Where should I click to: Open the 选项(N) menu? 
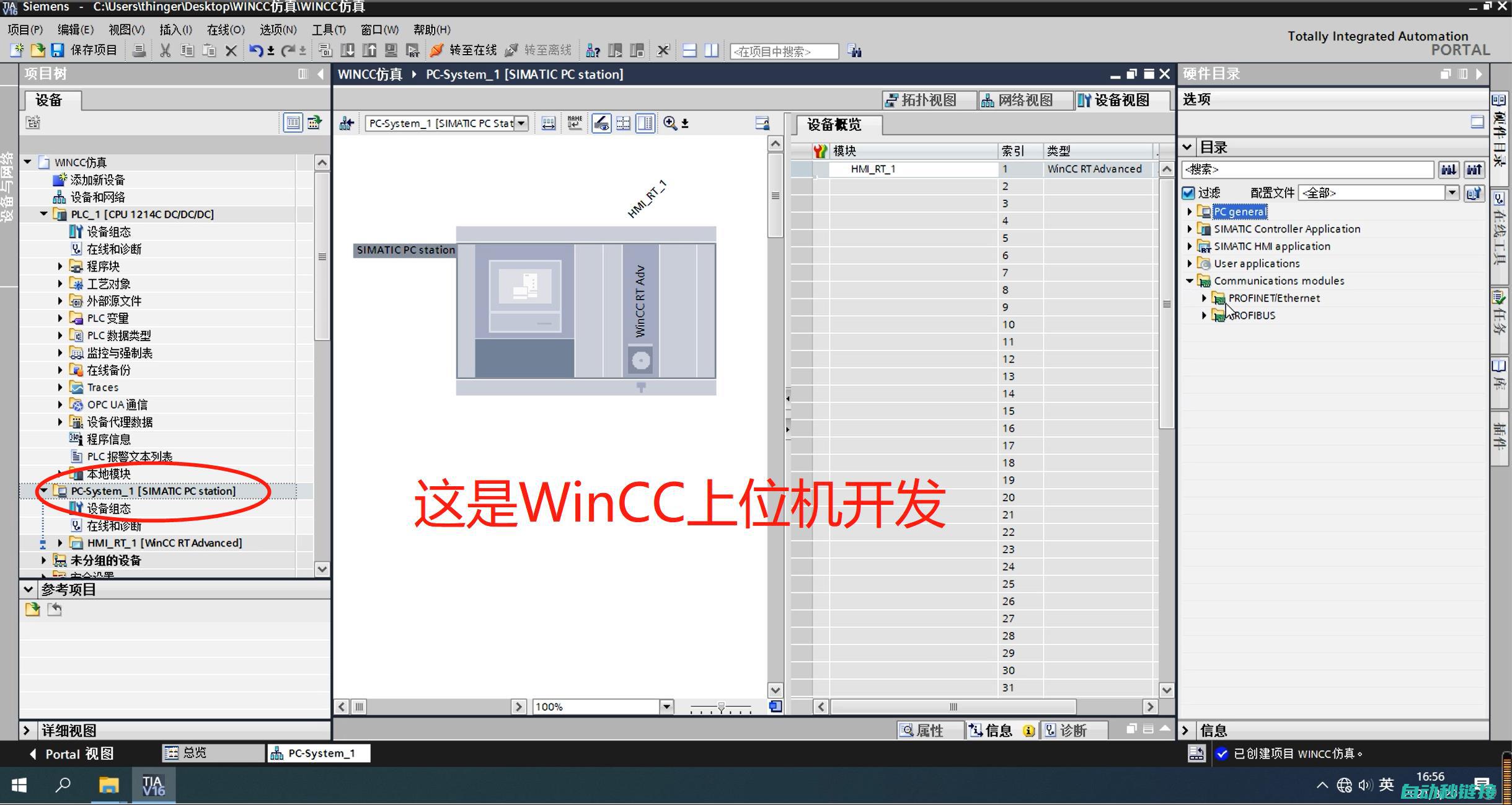click(278, 29)
